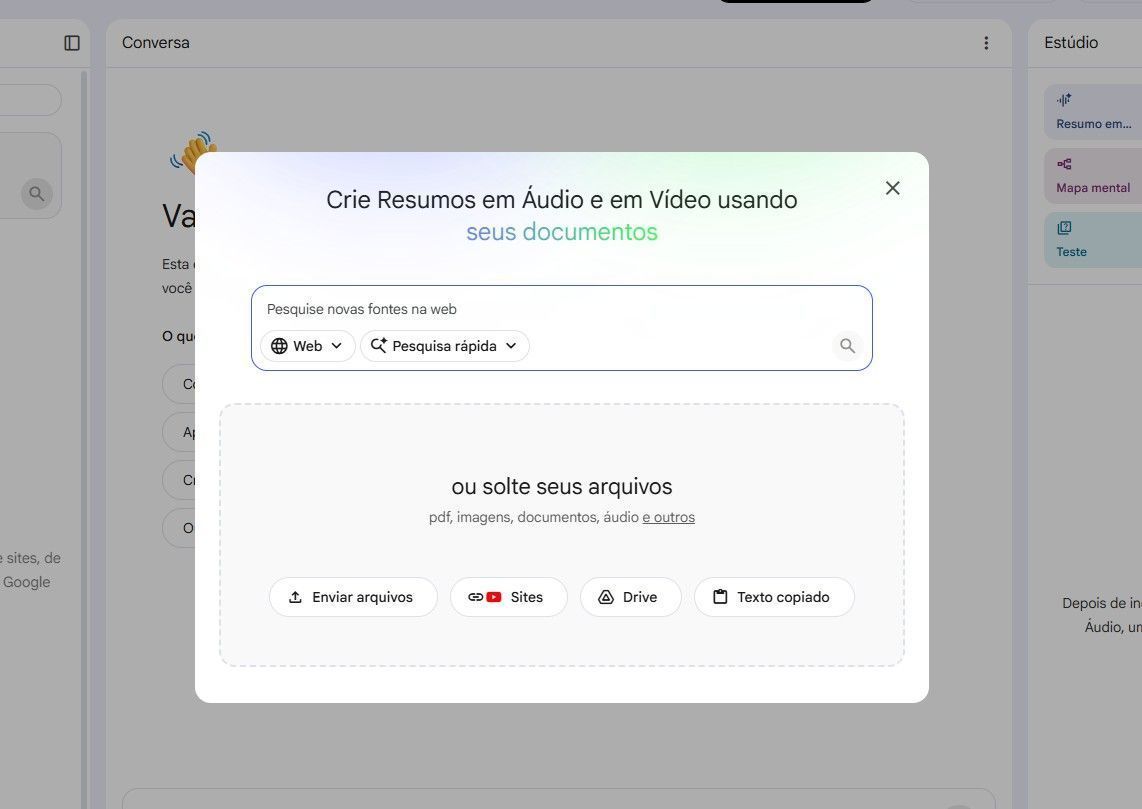Viewport: 1142px width, 809px height.
Task: Click the Enviar arquivos button
Action: coord(353,597)
